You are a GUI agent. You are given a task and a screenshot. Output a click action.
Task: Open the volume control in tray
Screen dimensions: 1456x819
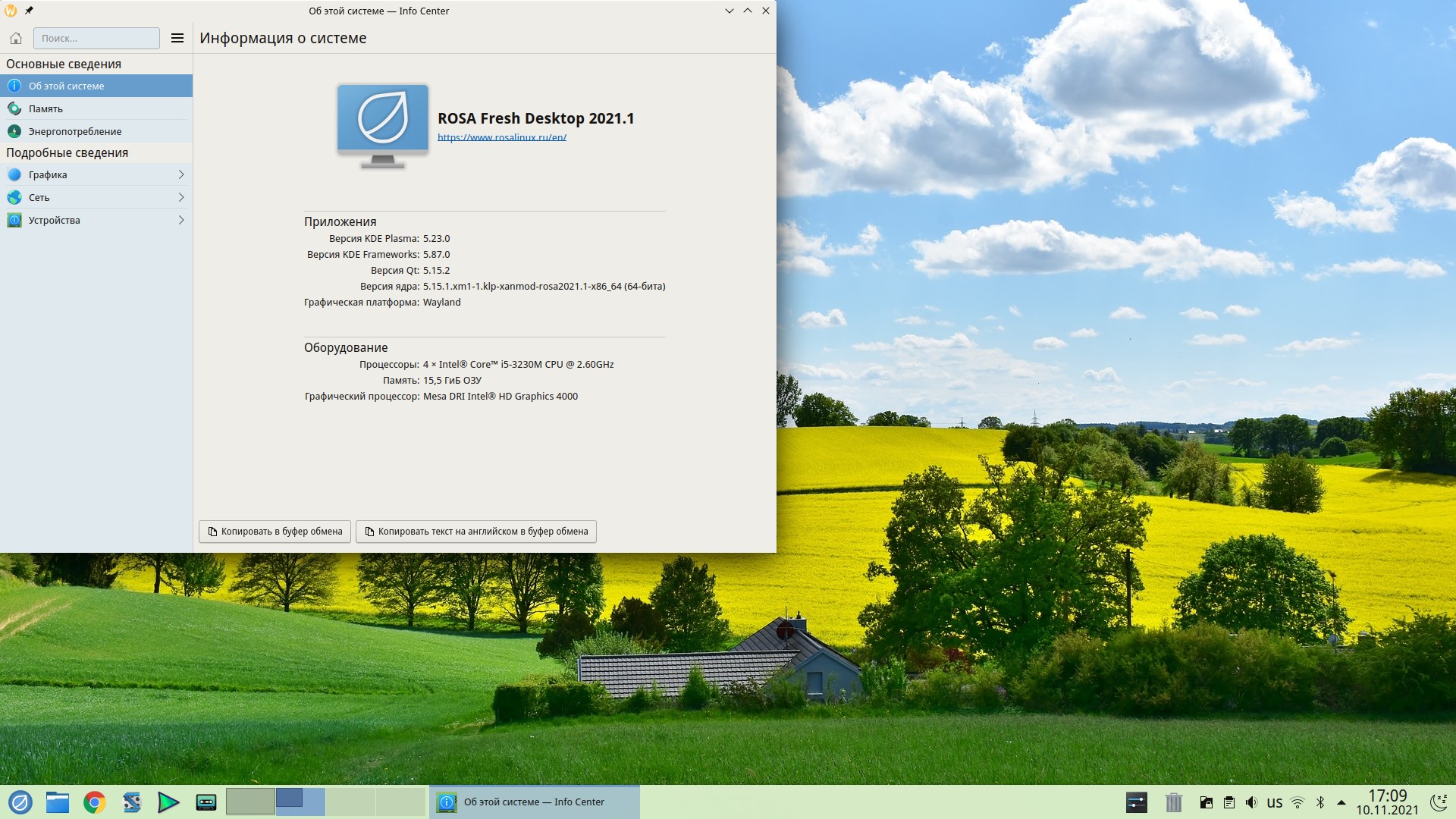point(1251,802)
